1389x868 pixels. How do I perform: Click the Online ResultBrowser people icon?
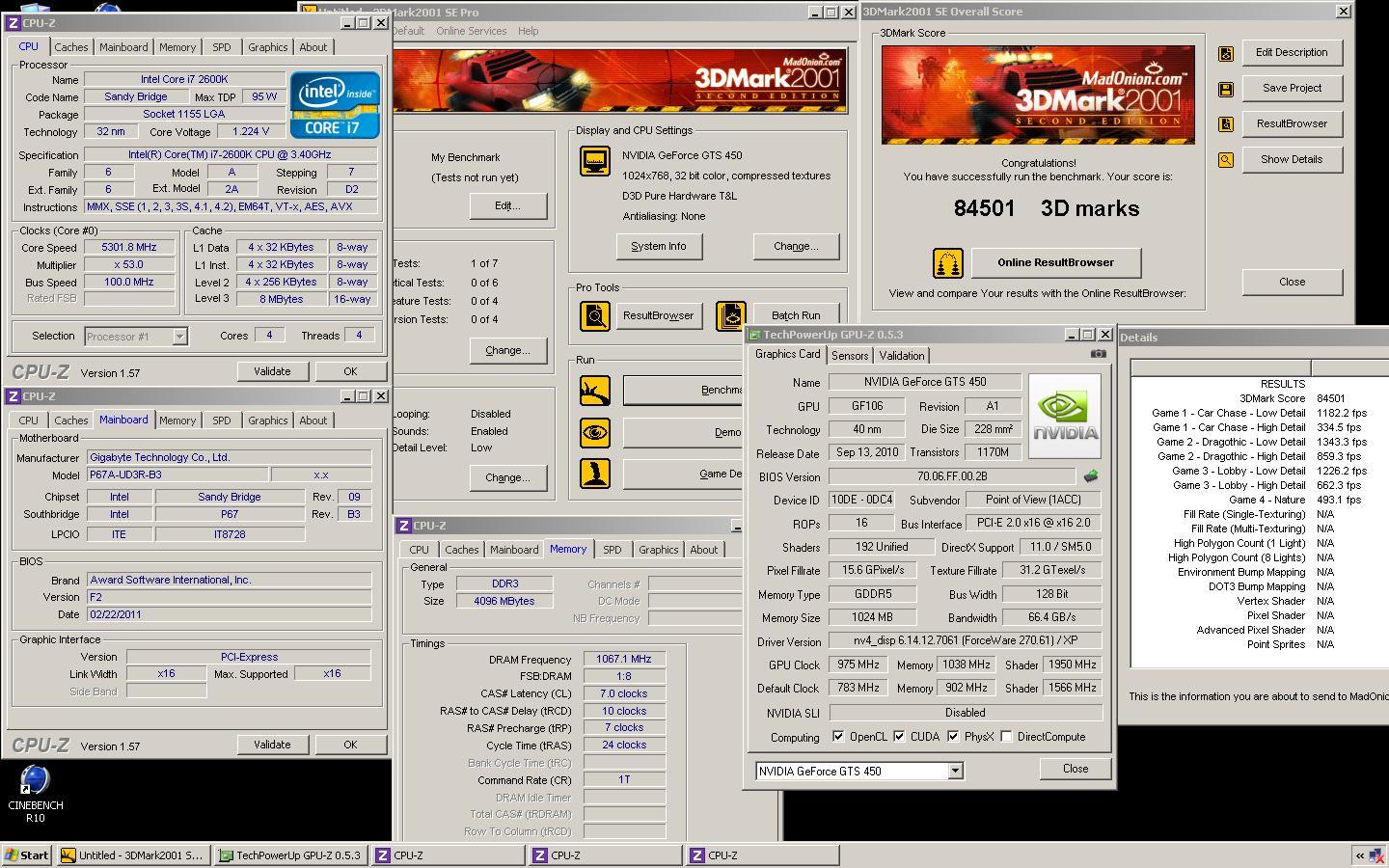(948, 262)
